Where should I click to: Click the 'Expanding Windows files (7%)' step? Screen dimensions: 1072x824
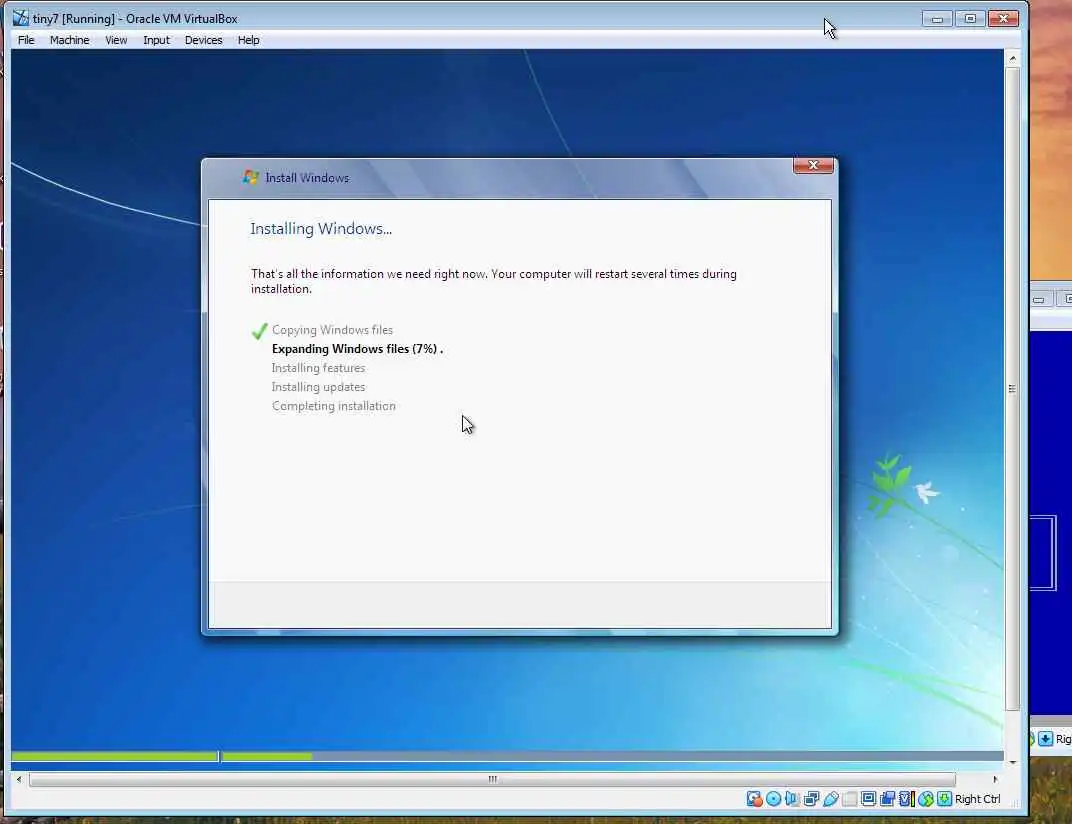tap(358, 349)
